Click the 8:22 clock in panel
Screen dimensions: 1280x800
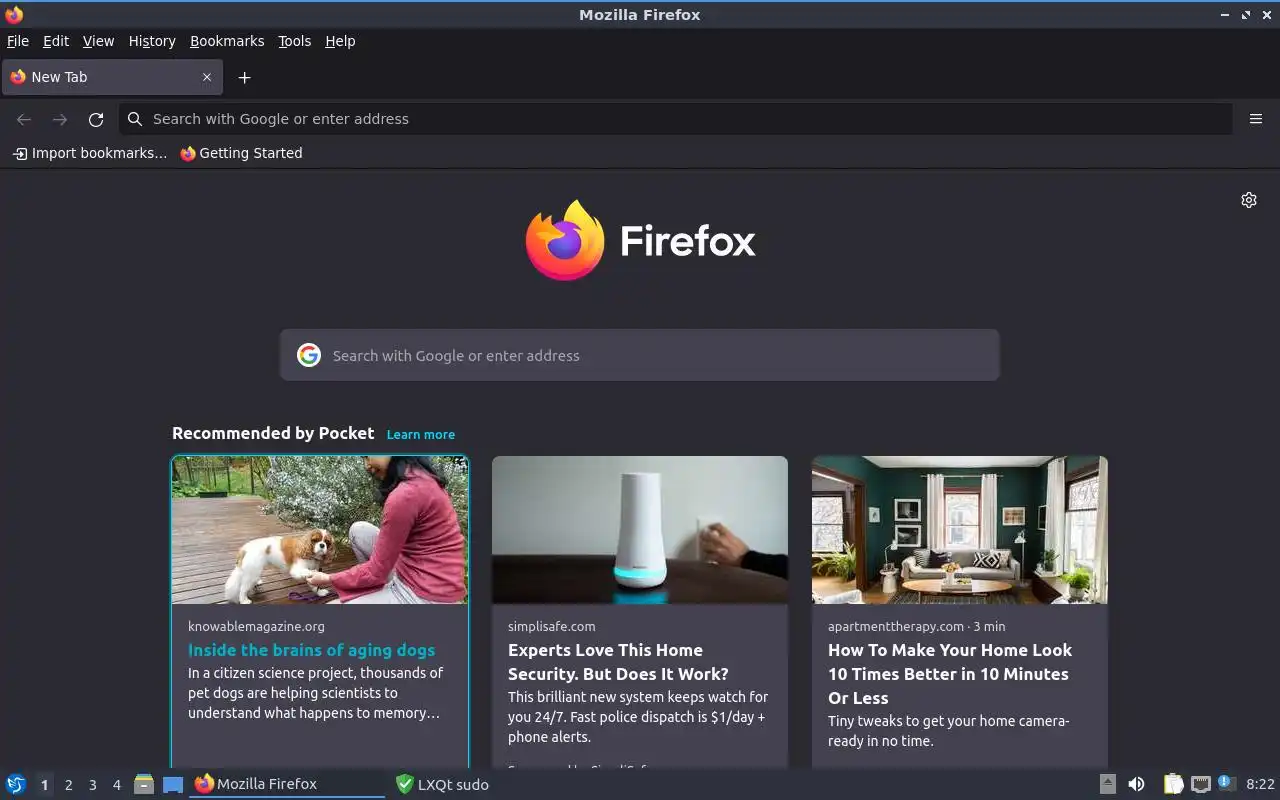1260,784
